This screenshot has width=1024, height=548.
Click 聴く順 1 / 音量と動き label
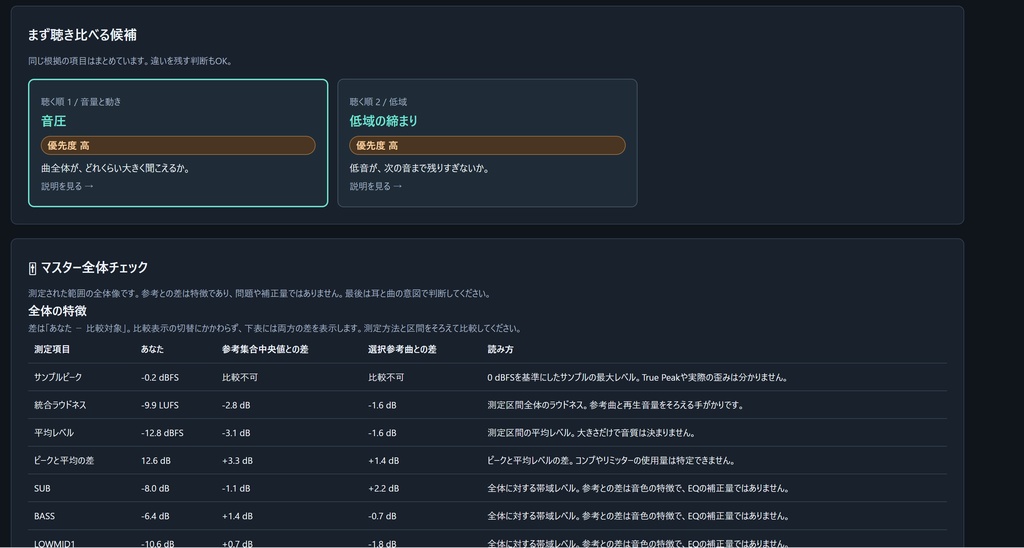pyautogui.click(x=81, y=102)
